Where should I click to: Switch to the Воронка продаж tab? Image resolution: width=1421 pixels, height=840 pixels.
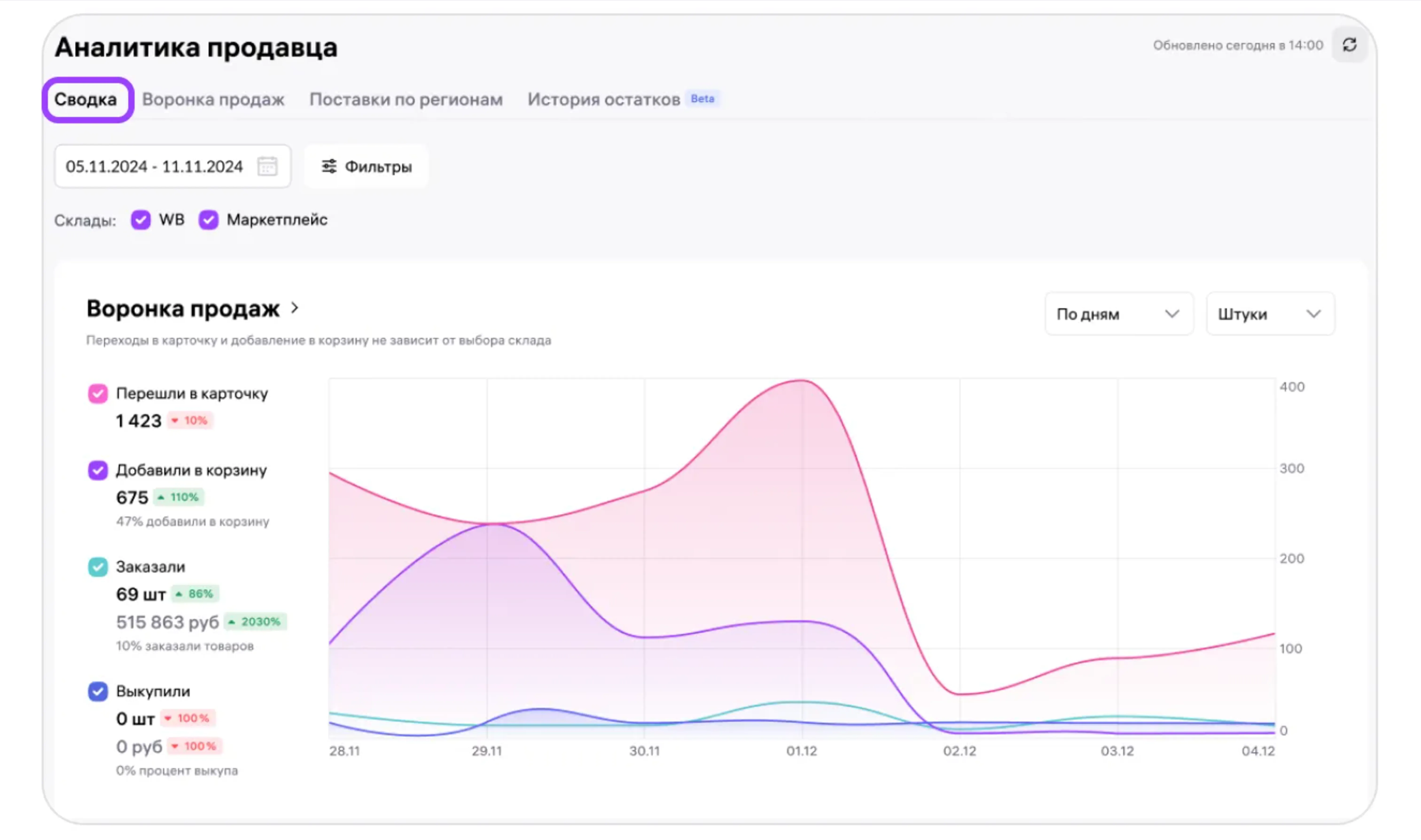coord(213,100)
